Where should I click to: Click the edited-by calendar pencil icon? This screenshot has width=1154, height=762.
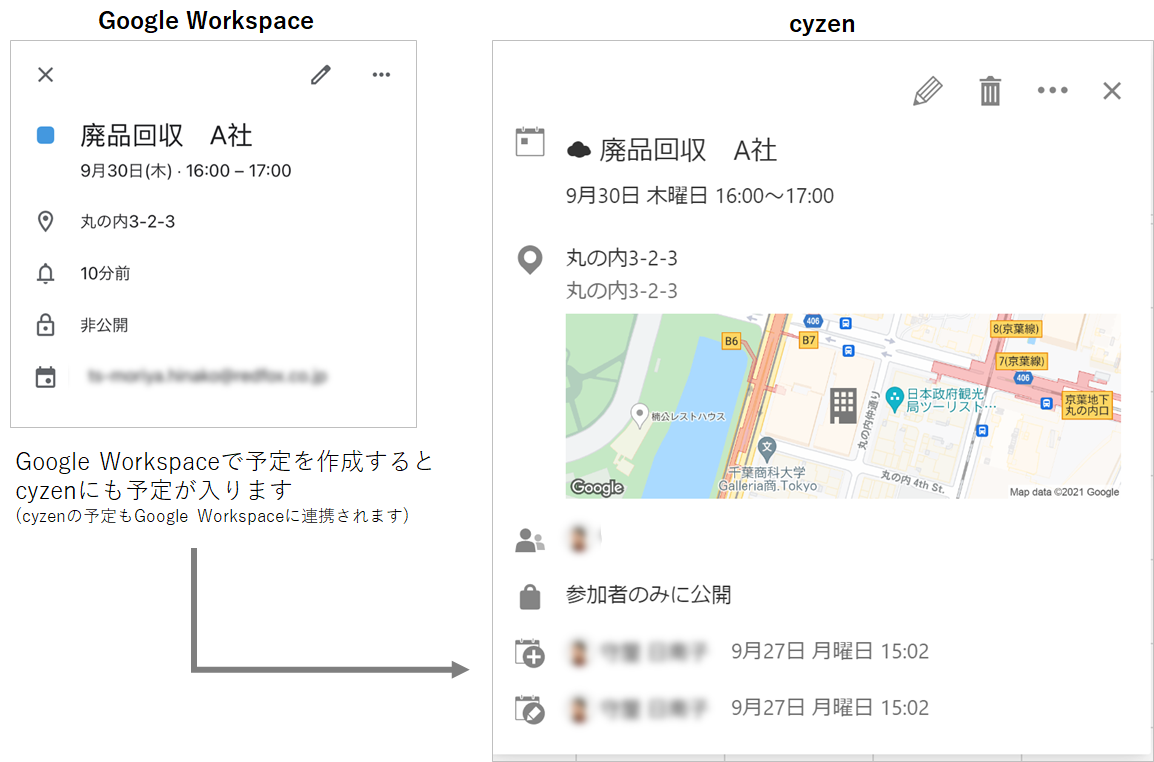530,709
